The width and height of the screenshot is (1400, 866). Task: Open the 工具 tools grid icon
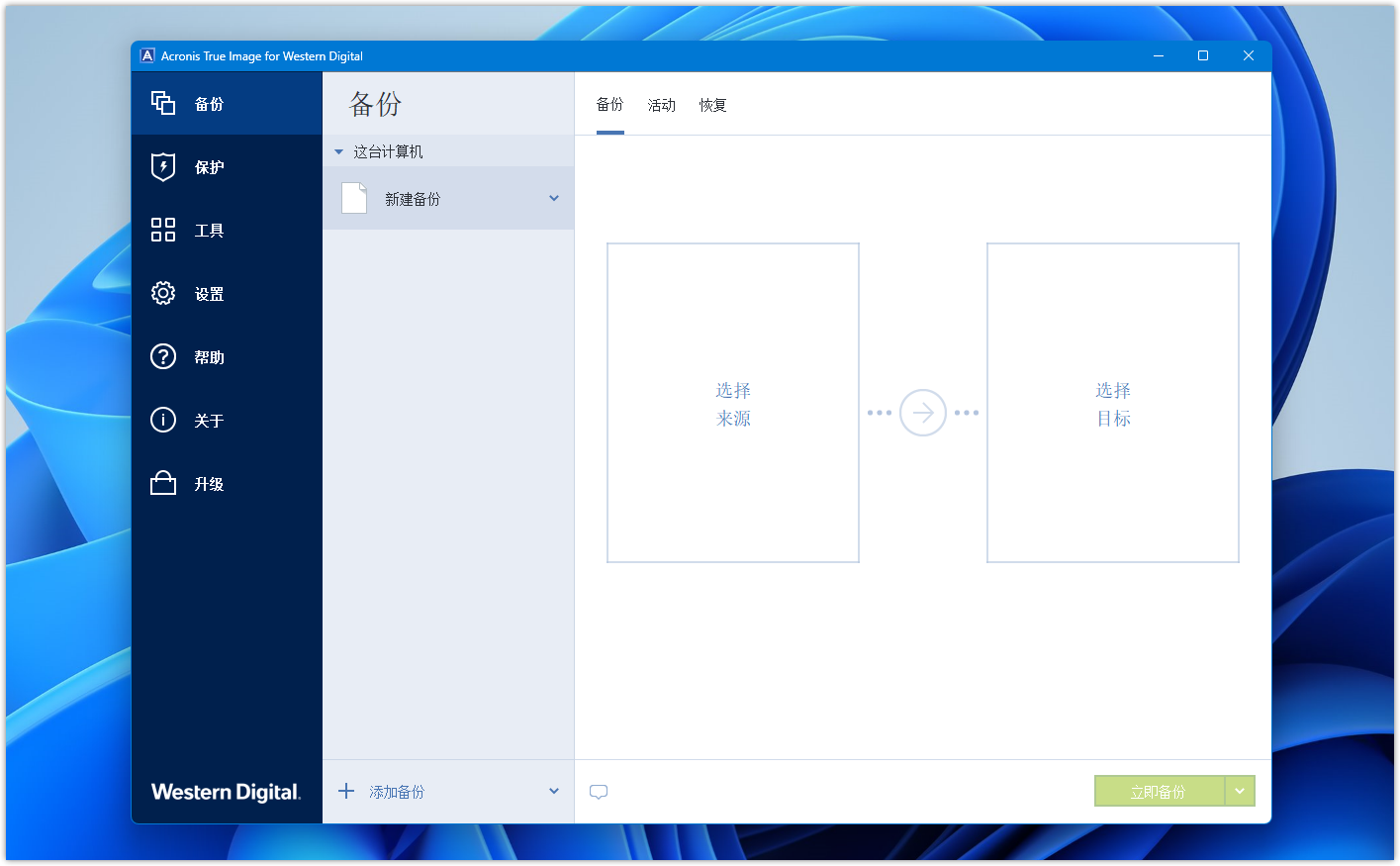163,230
